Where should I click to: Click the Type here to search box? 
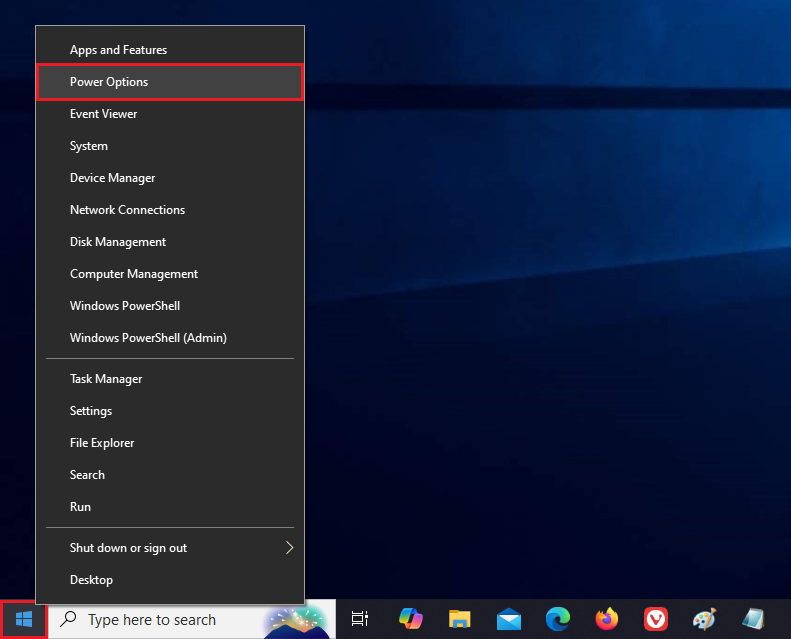192,619
